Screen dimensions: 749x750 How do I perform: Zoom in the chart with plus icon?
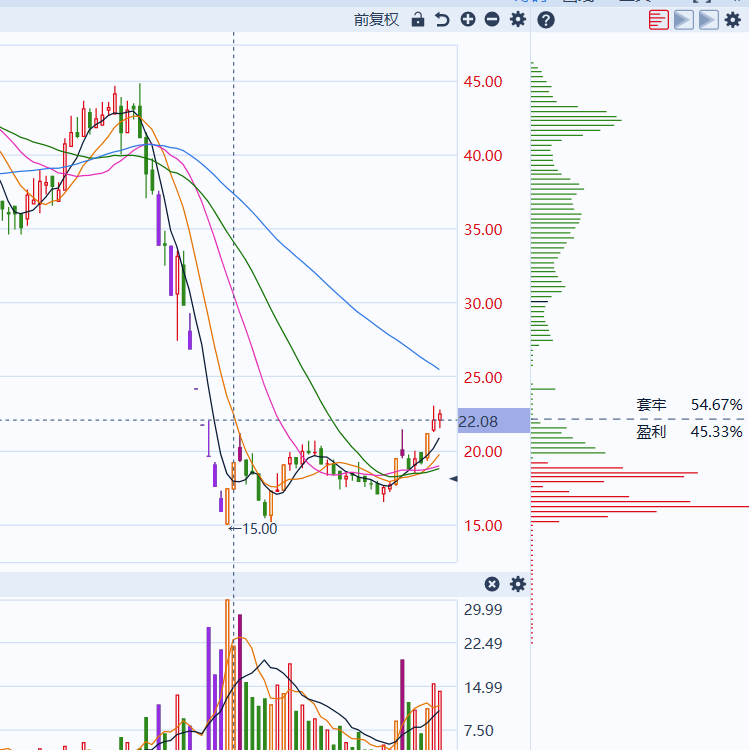[468, 20]
